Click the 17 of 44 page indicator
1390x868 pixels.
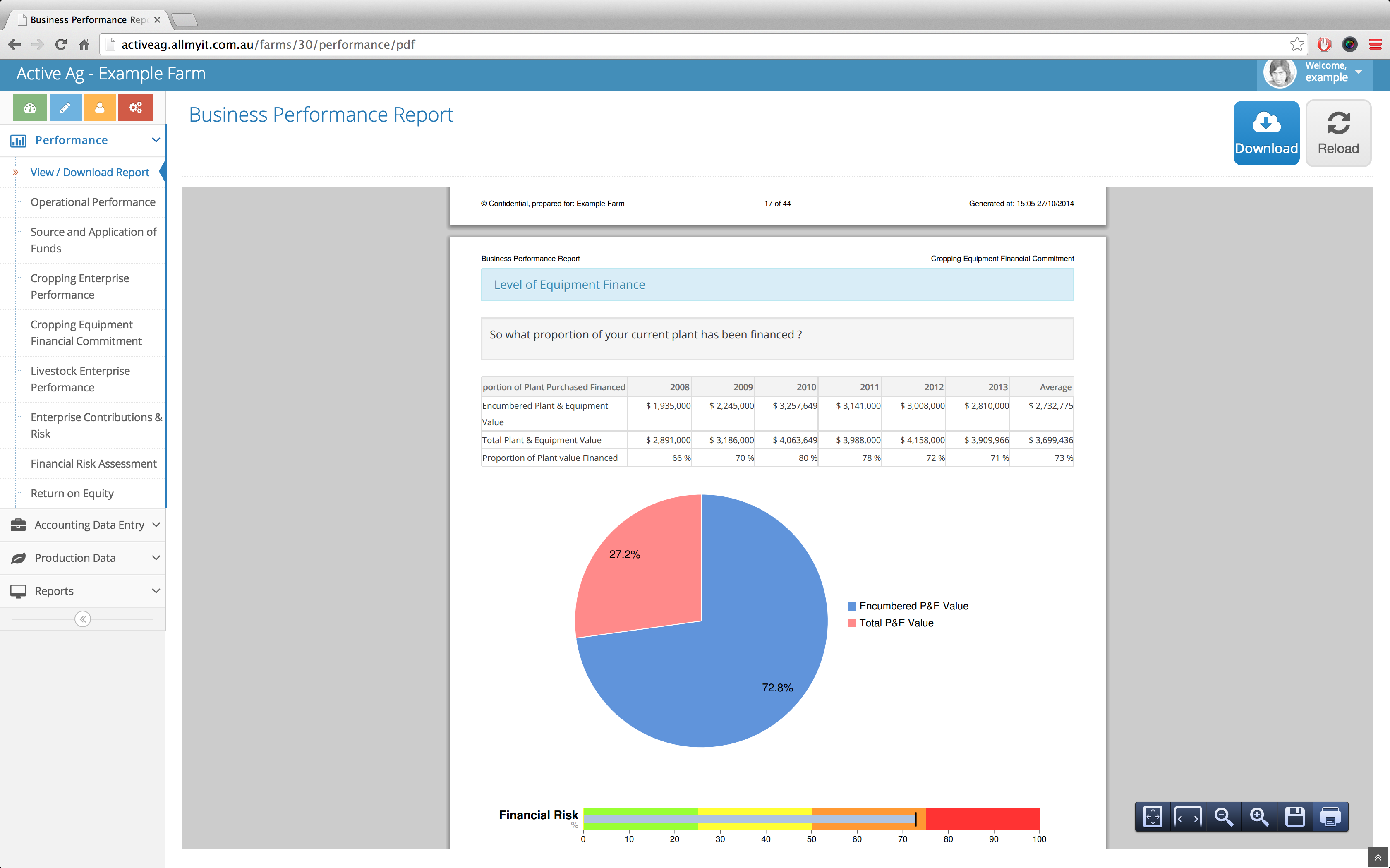777,204
